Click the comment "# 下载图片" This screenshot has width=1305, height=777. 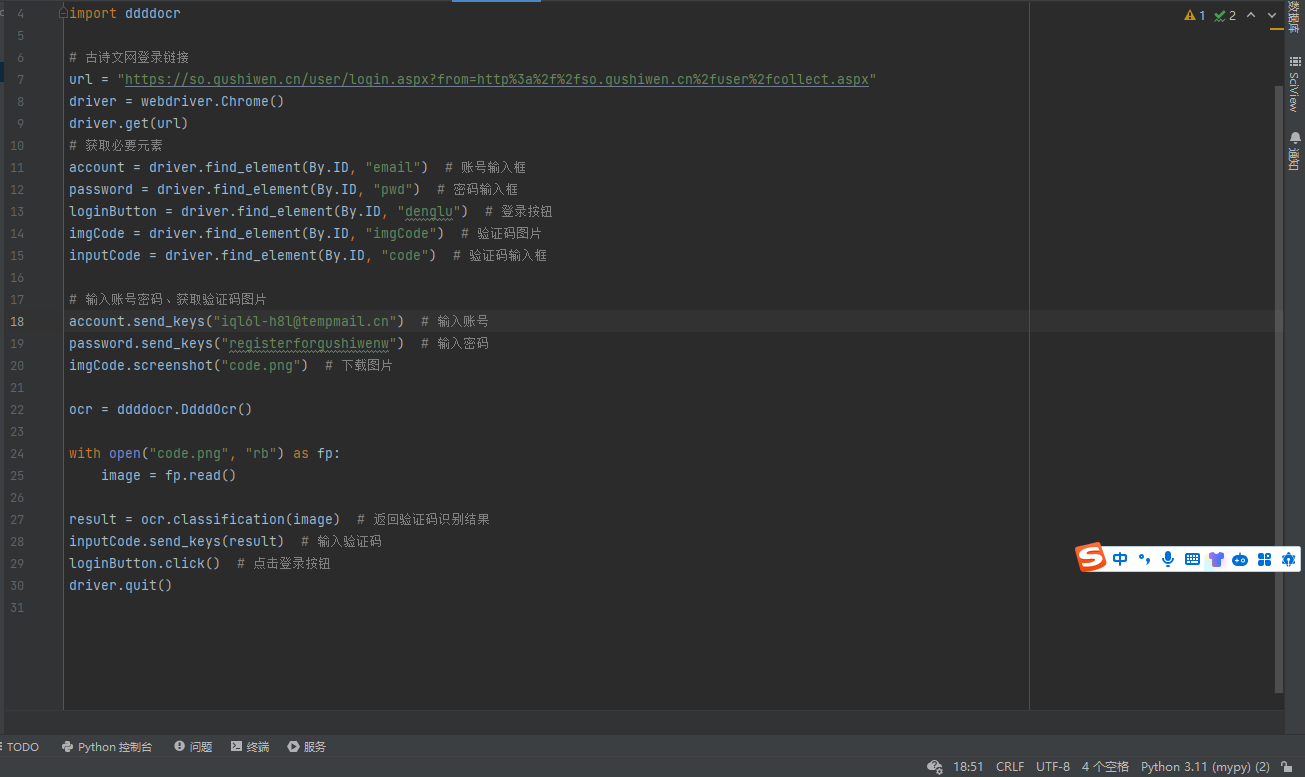359,365
